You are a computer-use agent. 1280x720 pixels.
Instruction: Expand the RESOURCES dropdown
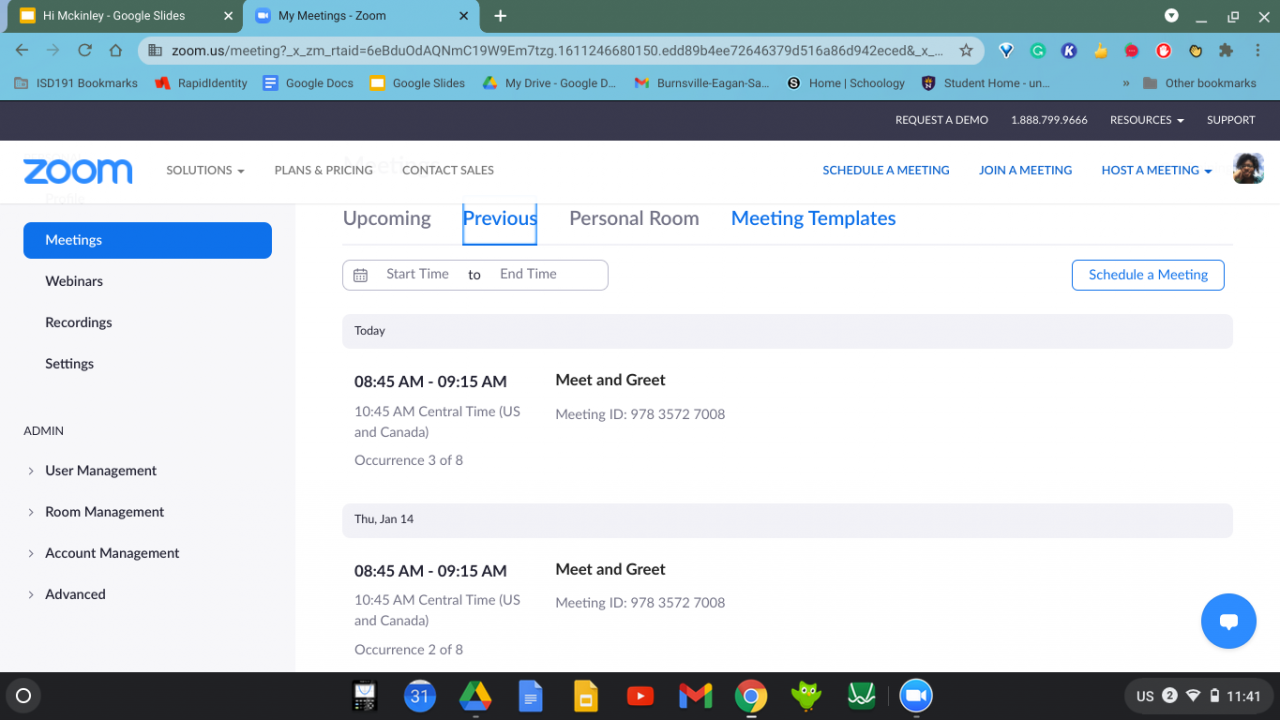(1146, 120)
